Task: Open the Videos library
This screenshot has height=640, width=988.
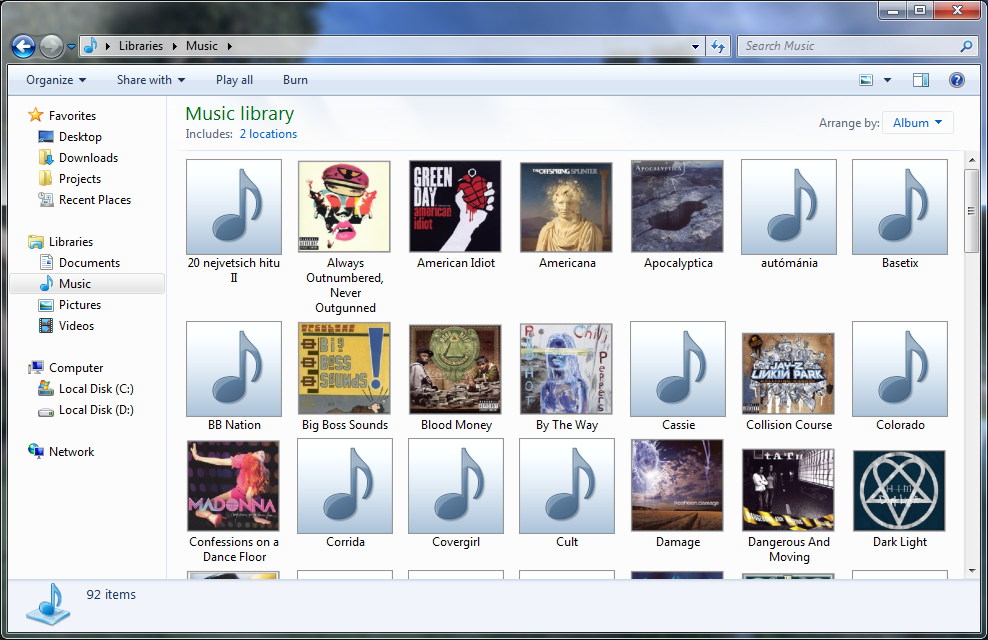Action: point(66,326)
